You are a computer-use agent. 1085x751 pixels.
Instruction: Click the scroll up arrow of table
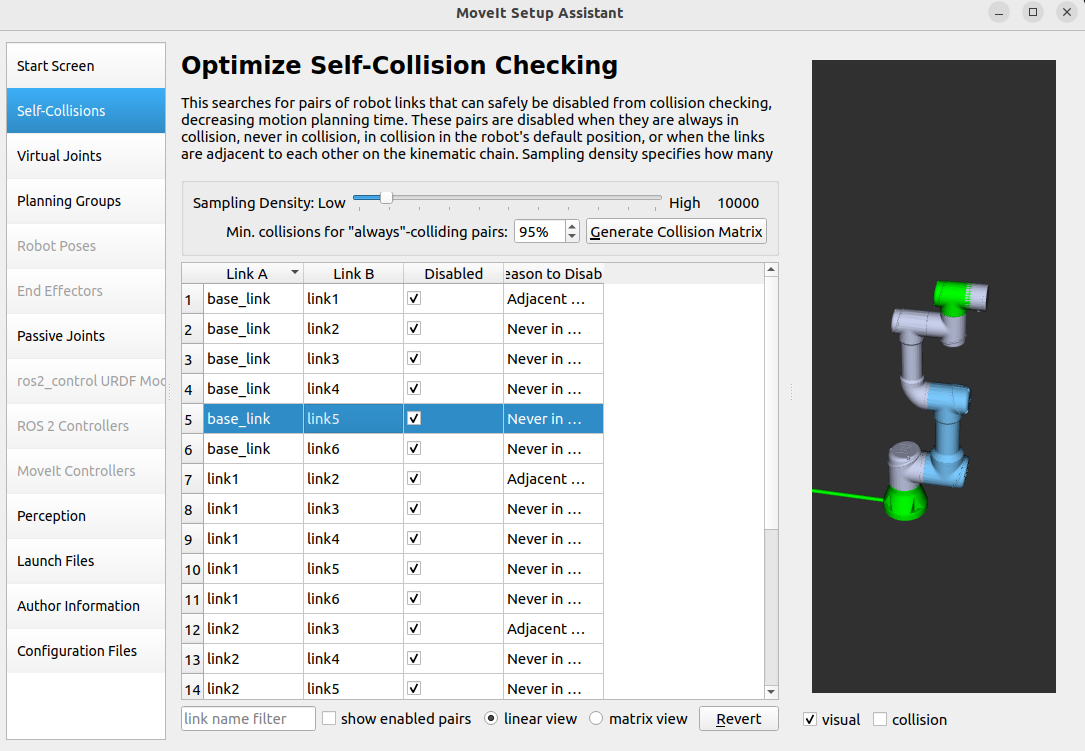click(x=771, y=270)
